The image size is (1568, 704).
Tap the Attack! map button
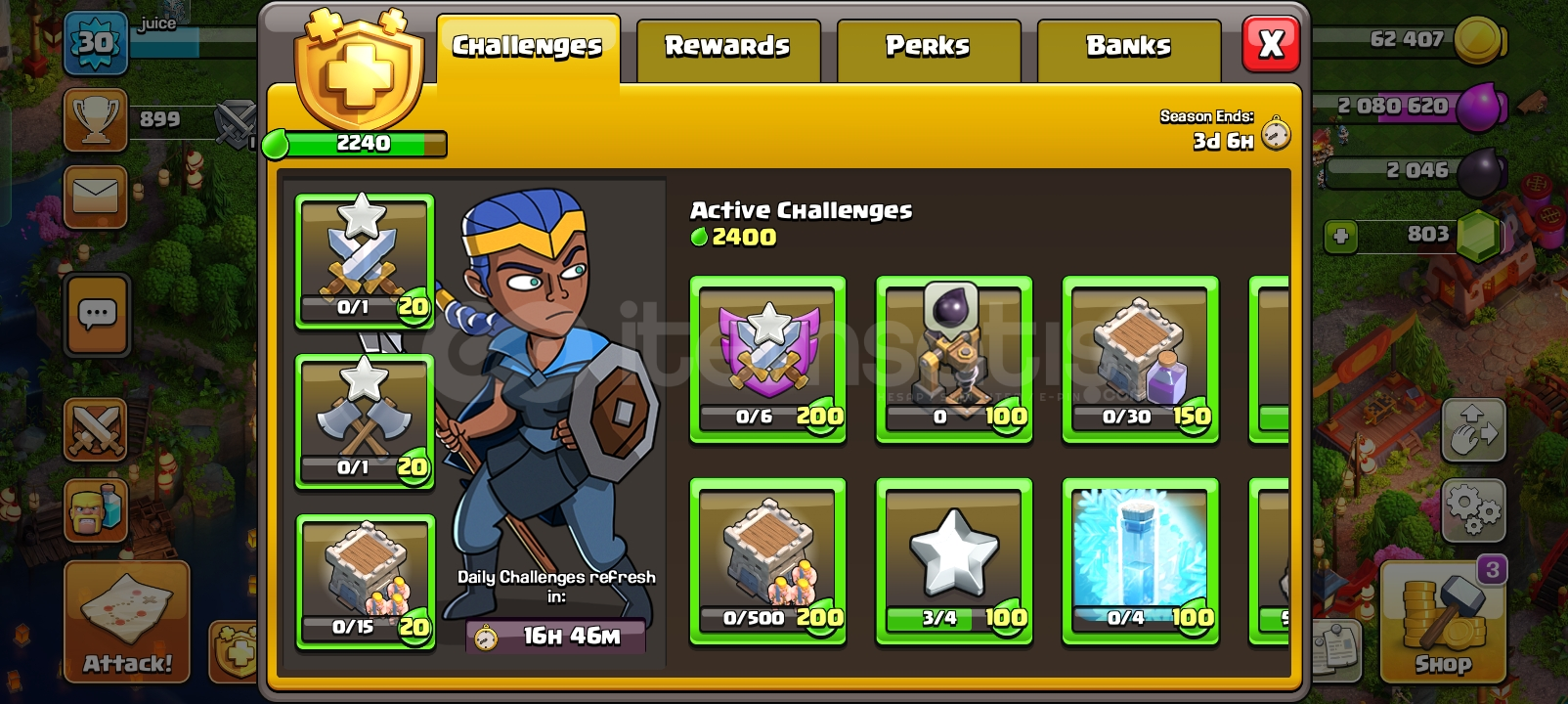click(x=127, y=622)
